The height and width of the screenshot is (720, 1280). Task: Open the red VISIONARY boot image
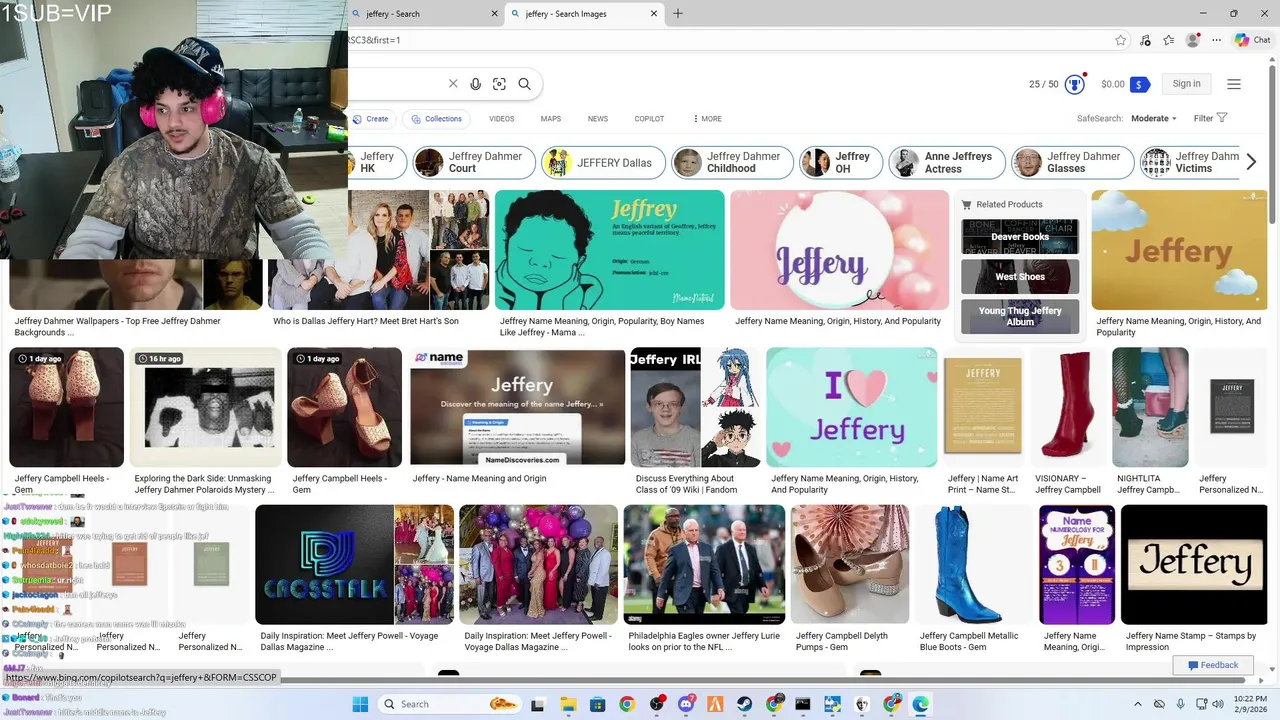(x=1069, y=407)
